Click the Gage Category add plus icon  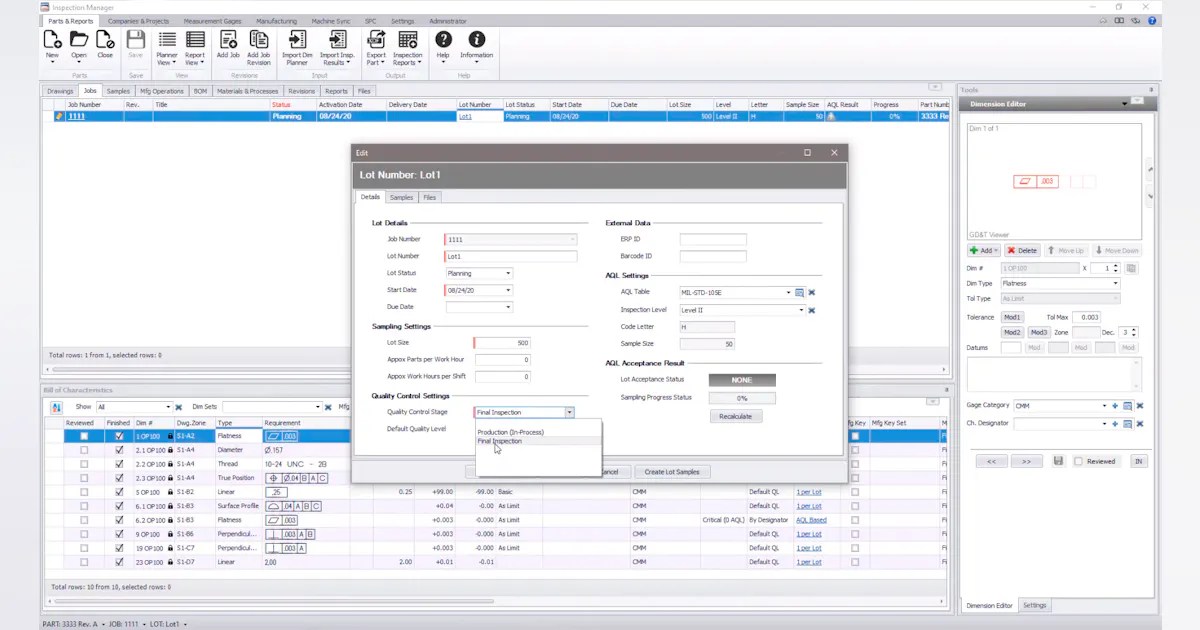1115,406
